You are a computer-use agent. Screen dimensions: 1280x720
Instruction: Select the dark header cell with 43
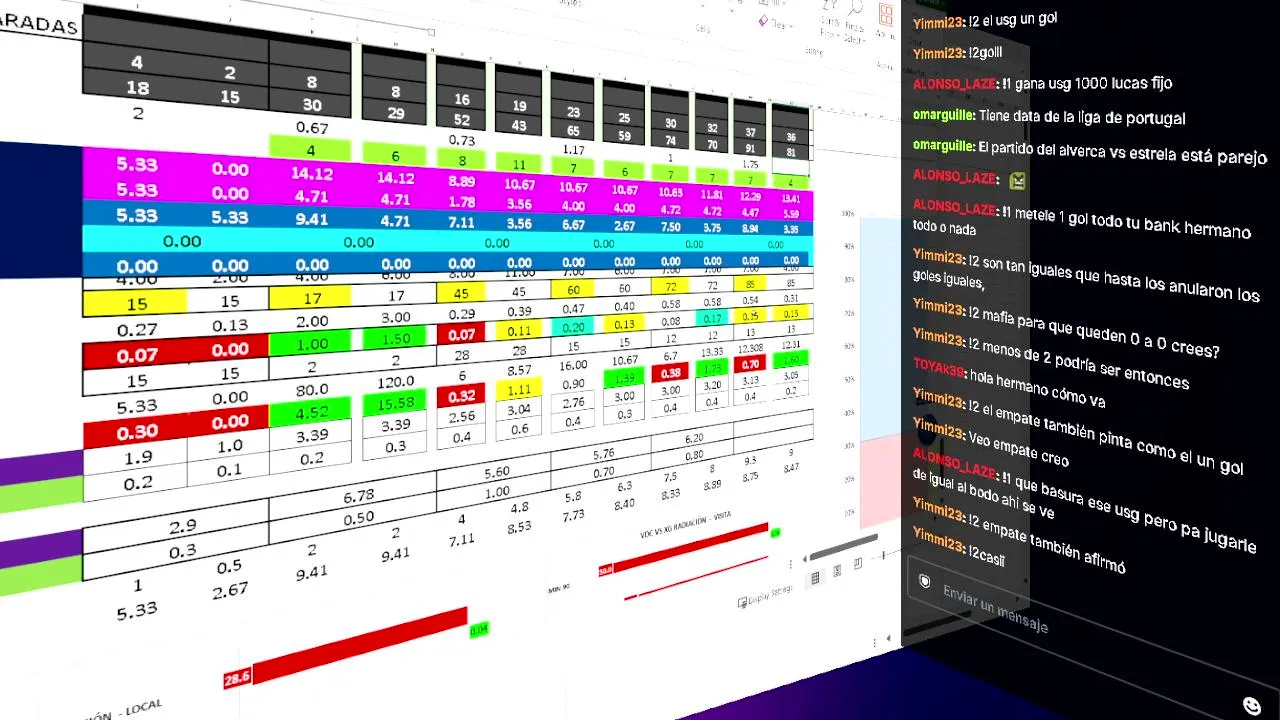[x=519, y=126]
